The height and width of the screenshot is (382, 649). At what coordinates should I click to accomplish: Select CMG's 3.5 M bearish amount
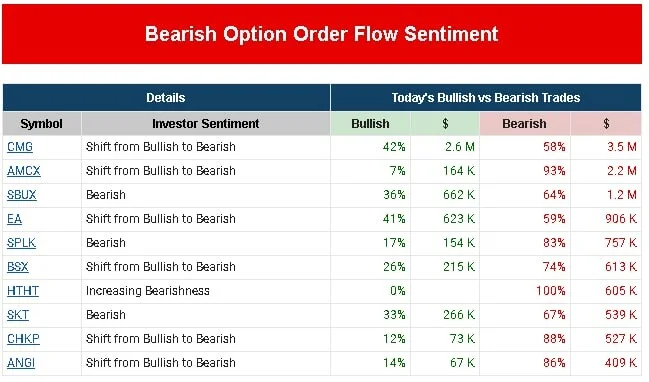pyautogui.click(x=622, y=147)
